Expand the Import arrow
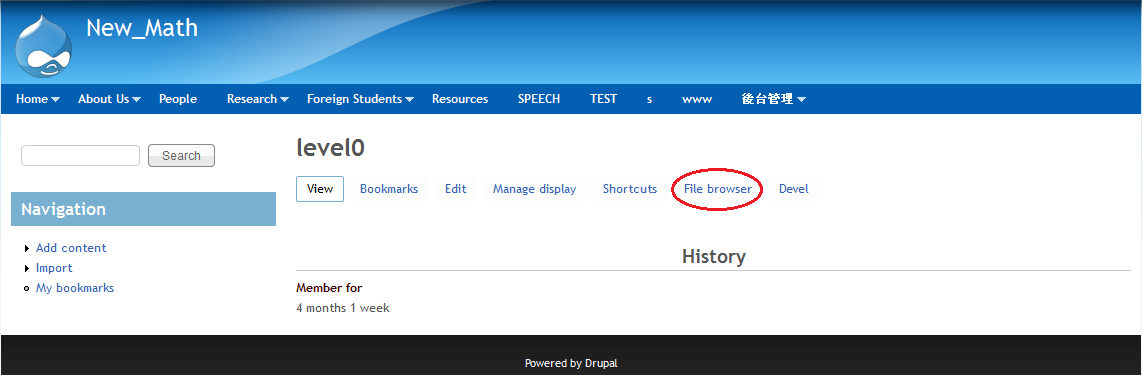This screenshot has height=375, width=1142. (27, 269)
